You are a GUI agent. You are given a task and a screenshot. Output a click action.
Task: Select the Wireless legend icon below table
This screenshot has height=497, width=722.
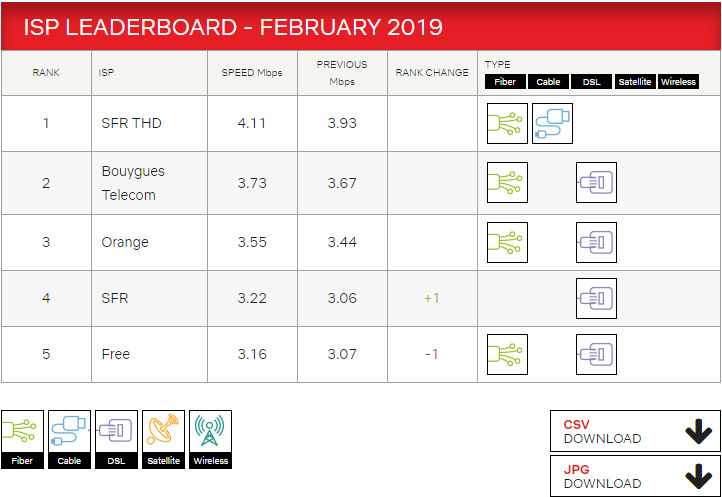pyautogui.click(x=210, y=439)
